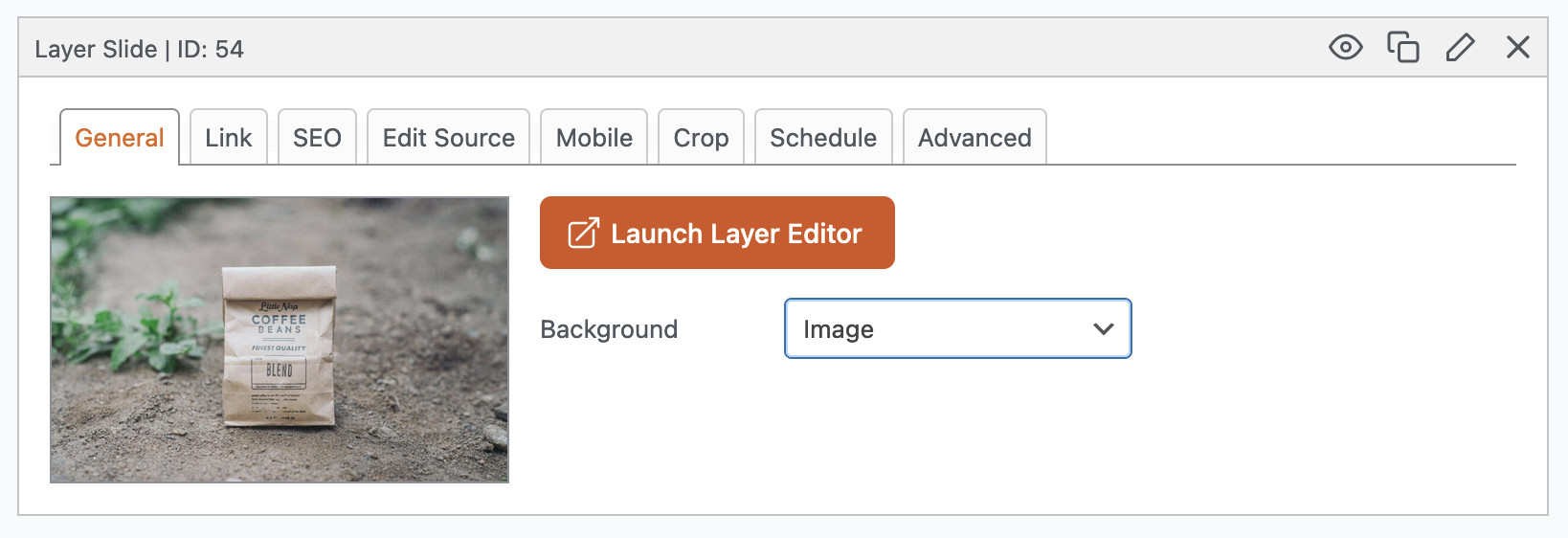
Task: Click the pencil edit icon
Action: [x=1460, y=47]
